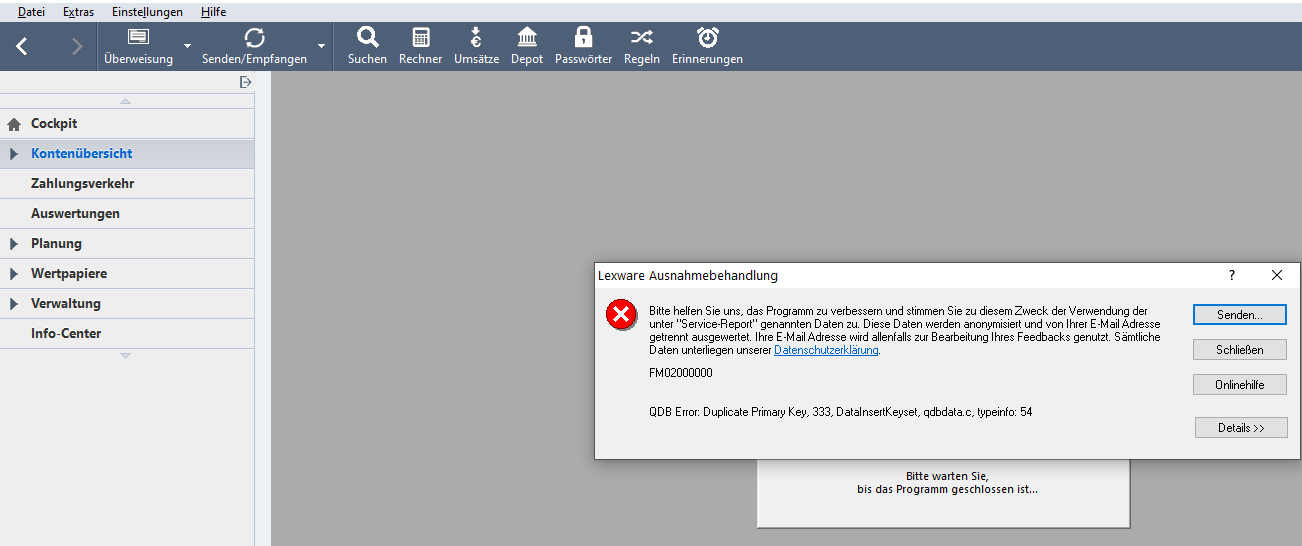
Task: Open the Datei menu
Action: (31, 12)
